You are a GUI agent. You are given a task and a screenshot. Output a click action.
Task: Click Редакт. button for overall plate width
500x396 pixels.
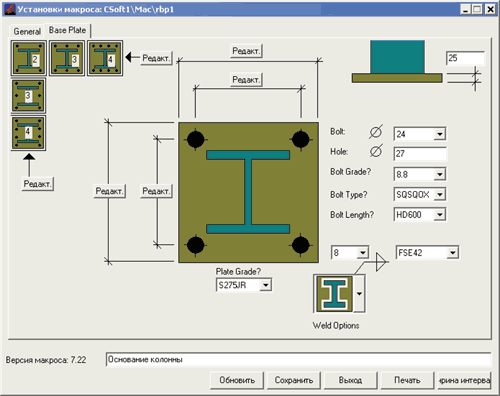(x=246, y=51)
